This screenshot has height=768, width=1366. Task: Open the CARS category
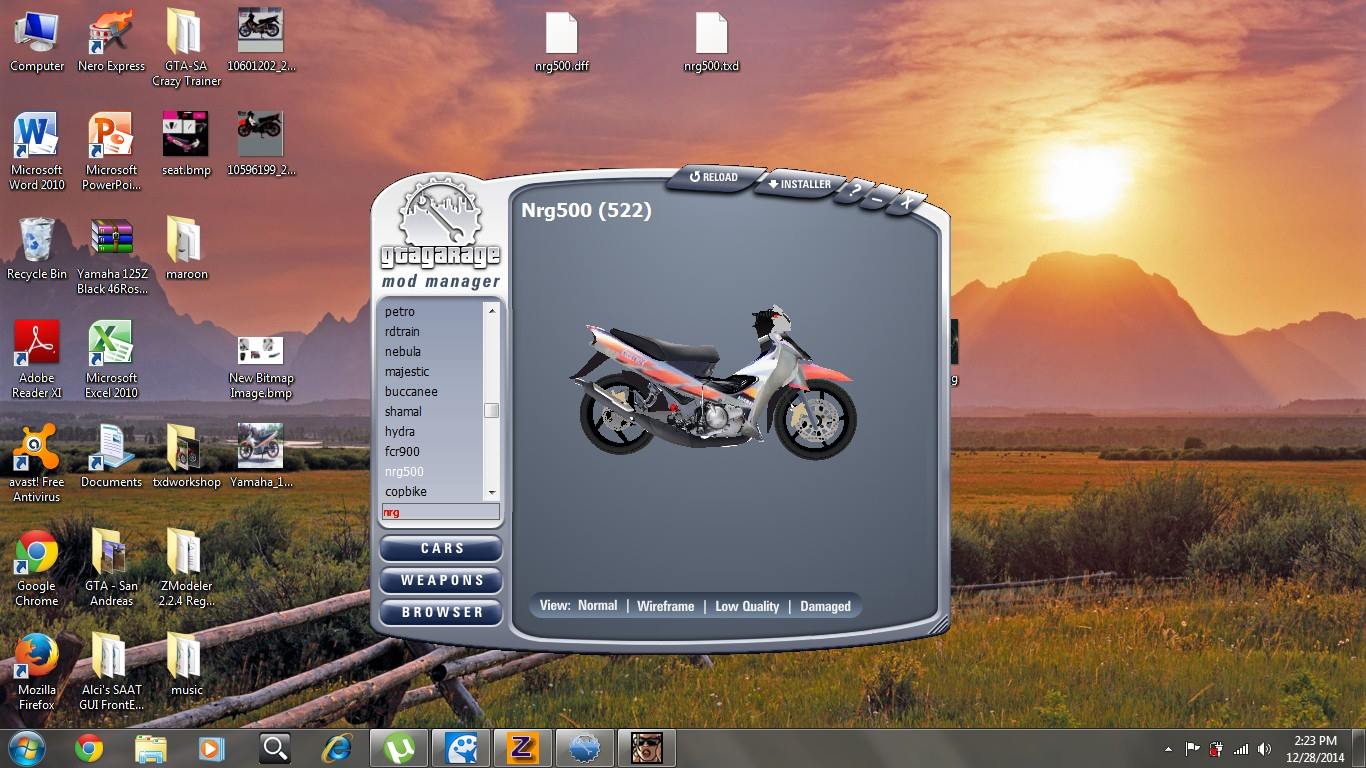pyautogui.click(x=441, y=549)
